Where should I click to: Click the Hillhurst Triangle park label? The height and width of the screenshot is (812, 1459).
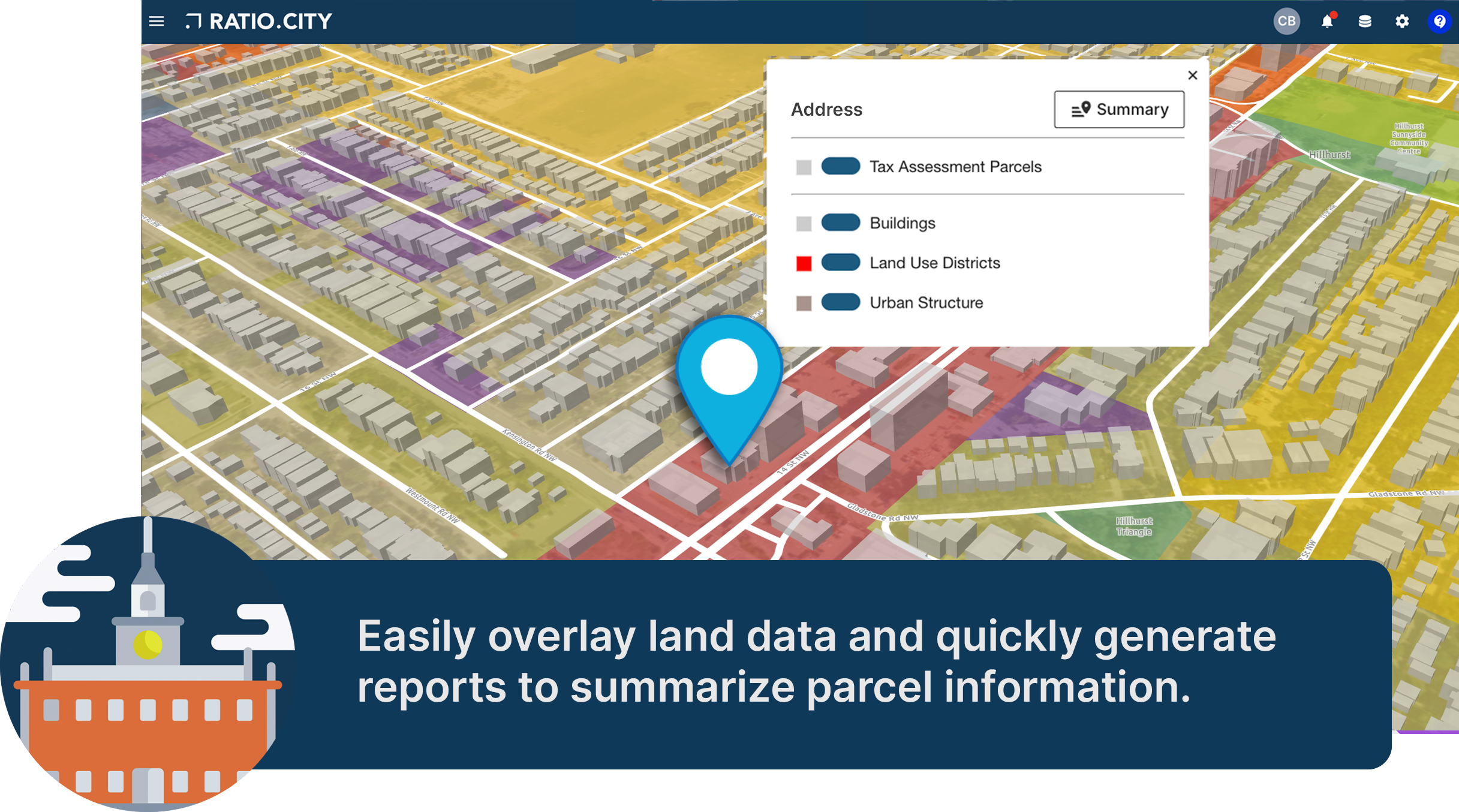tap(1133, 526)
